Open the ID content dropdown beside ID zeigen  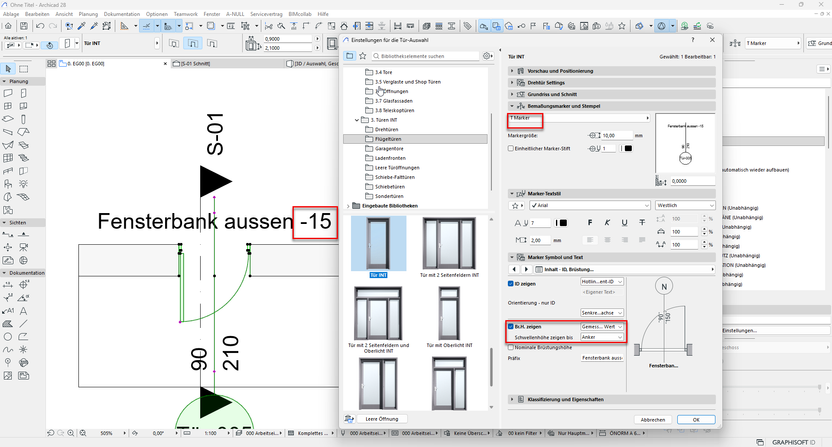coord(602,282)
